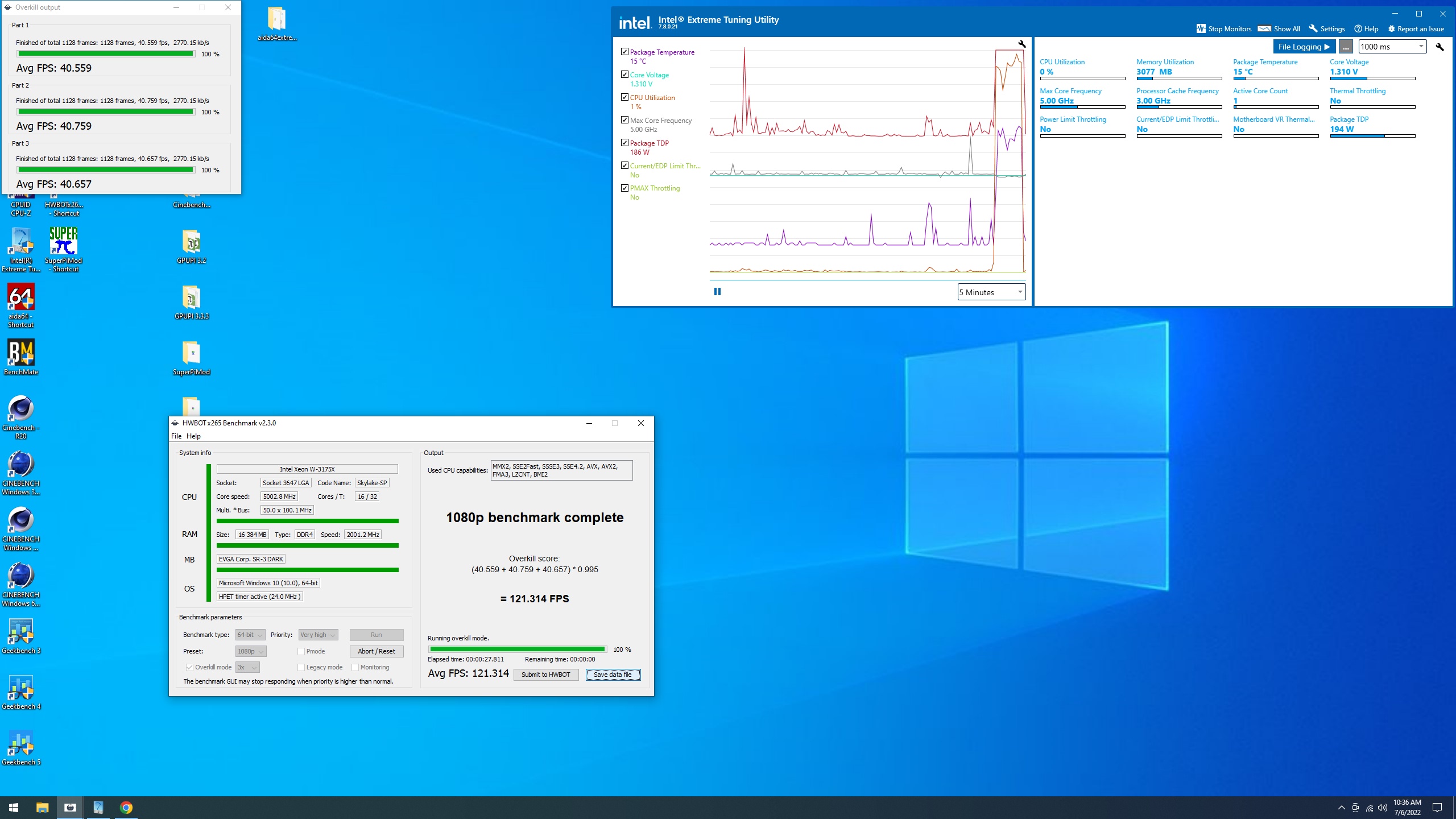Screen dimensions: 1456x819
Task: Click Part 1 progress bar in Overkill output
Action: pos(106,54)
